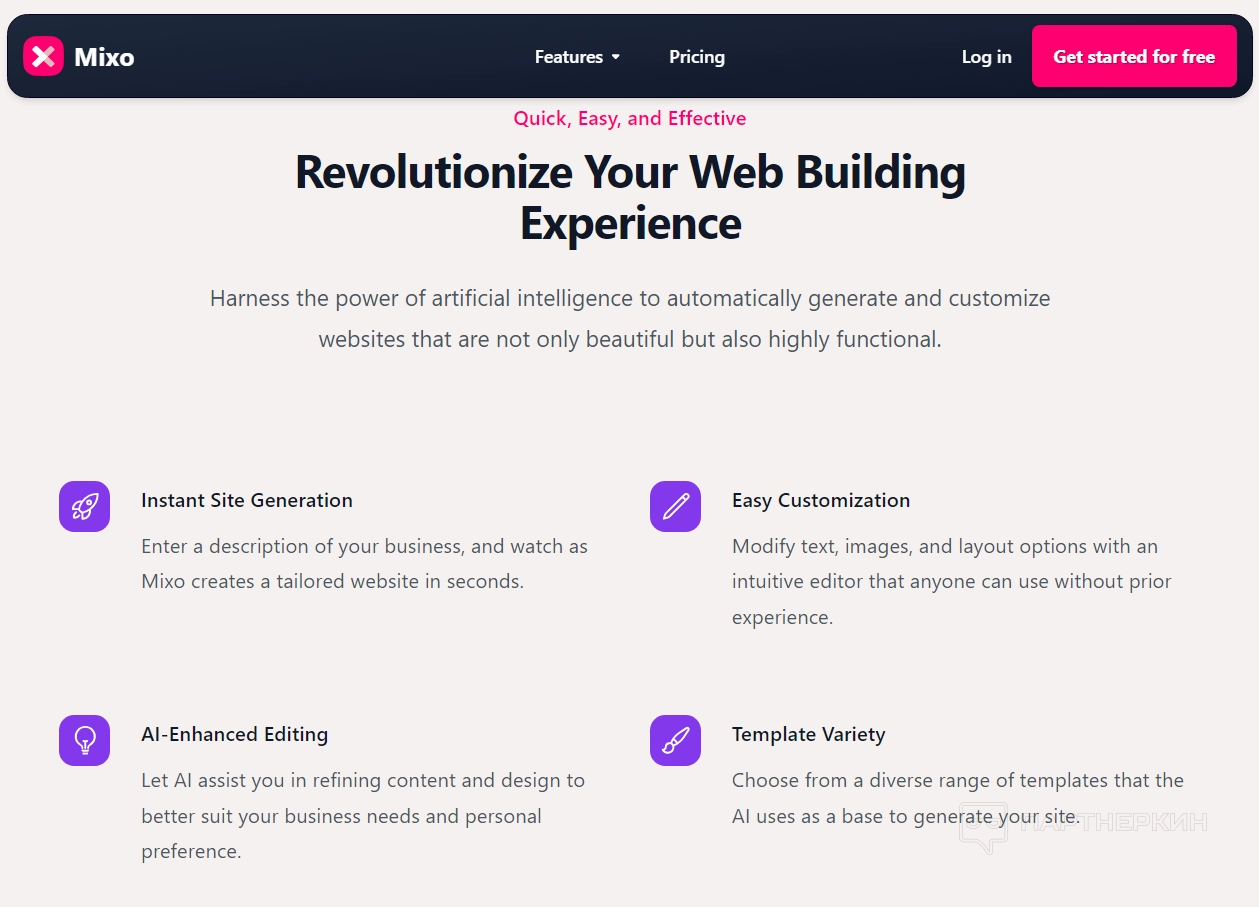This screenshot has height=907, width=1259.
Task: Click the paragraph starting with Harness the power
Action: click(630, 318)
